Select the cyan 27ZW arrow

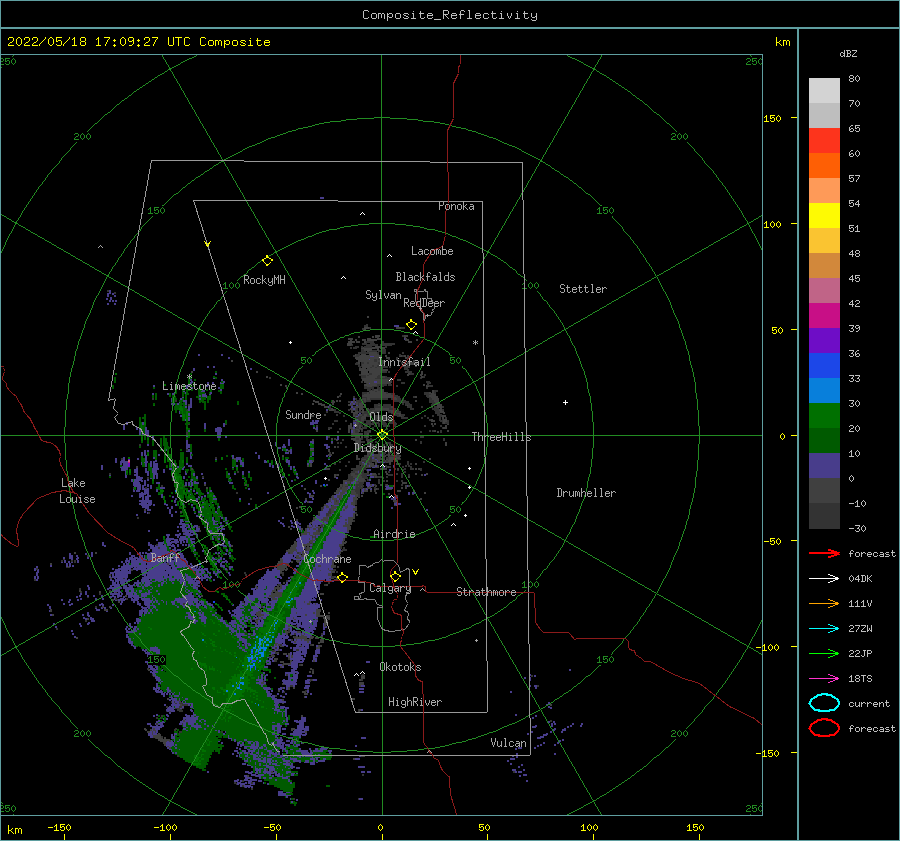coord(824,629)
